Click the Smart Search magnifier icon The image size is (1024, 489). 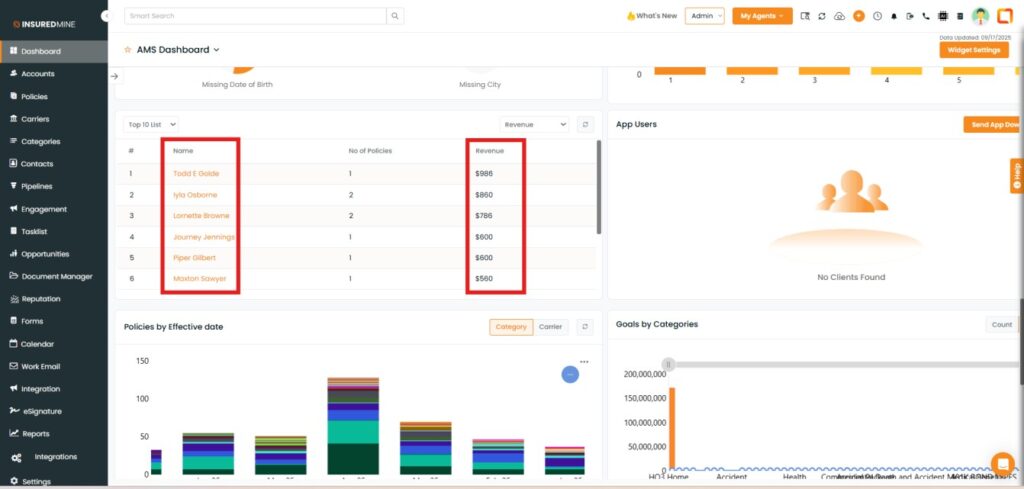396,16
